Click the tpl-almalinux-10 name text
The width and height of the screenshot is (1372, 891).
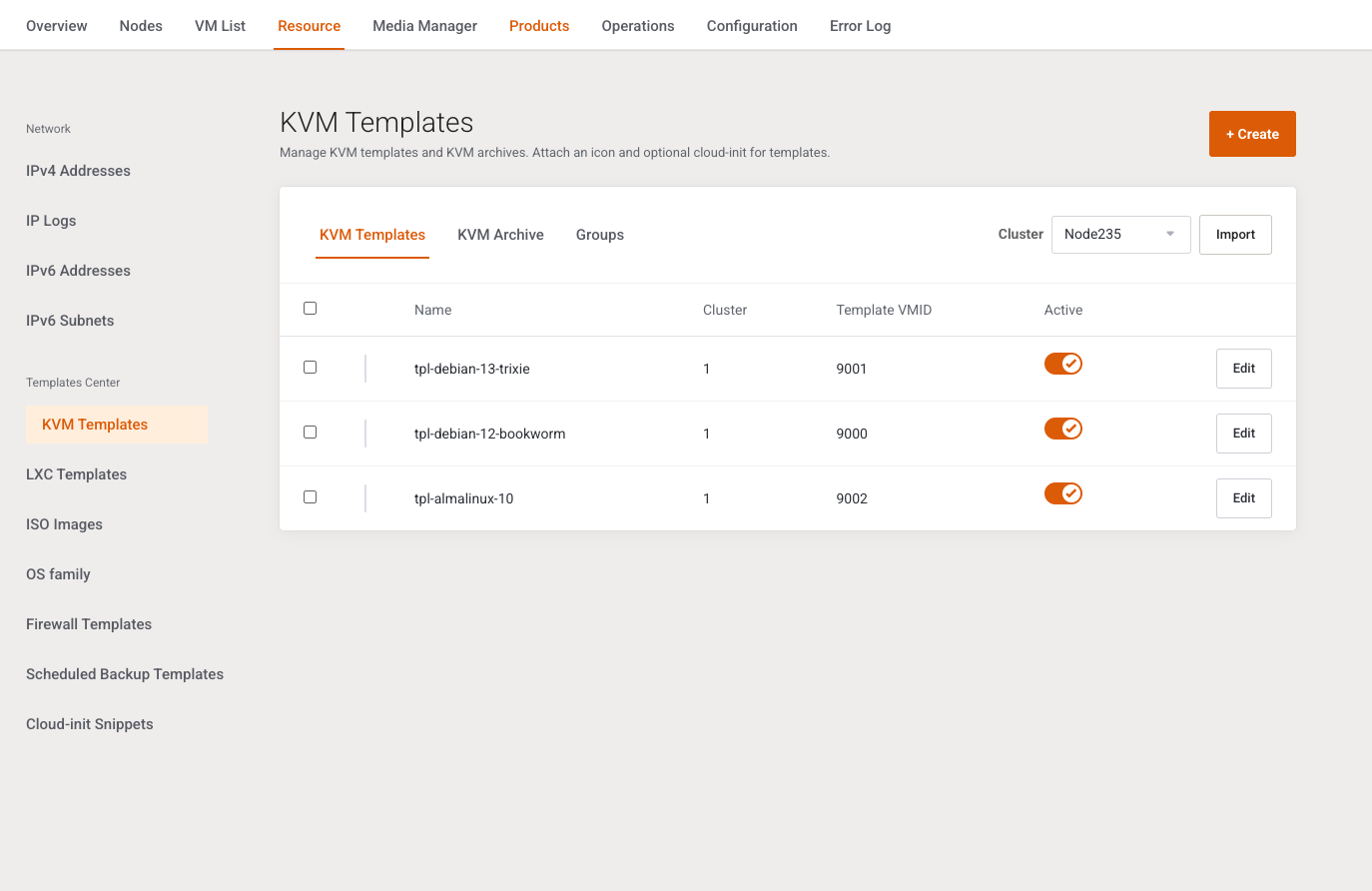463,498
